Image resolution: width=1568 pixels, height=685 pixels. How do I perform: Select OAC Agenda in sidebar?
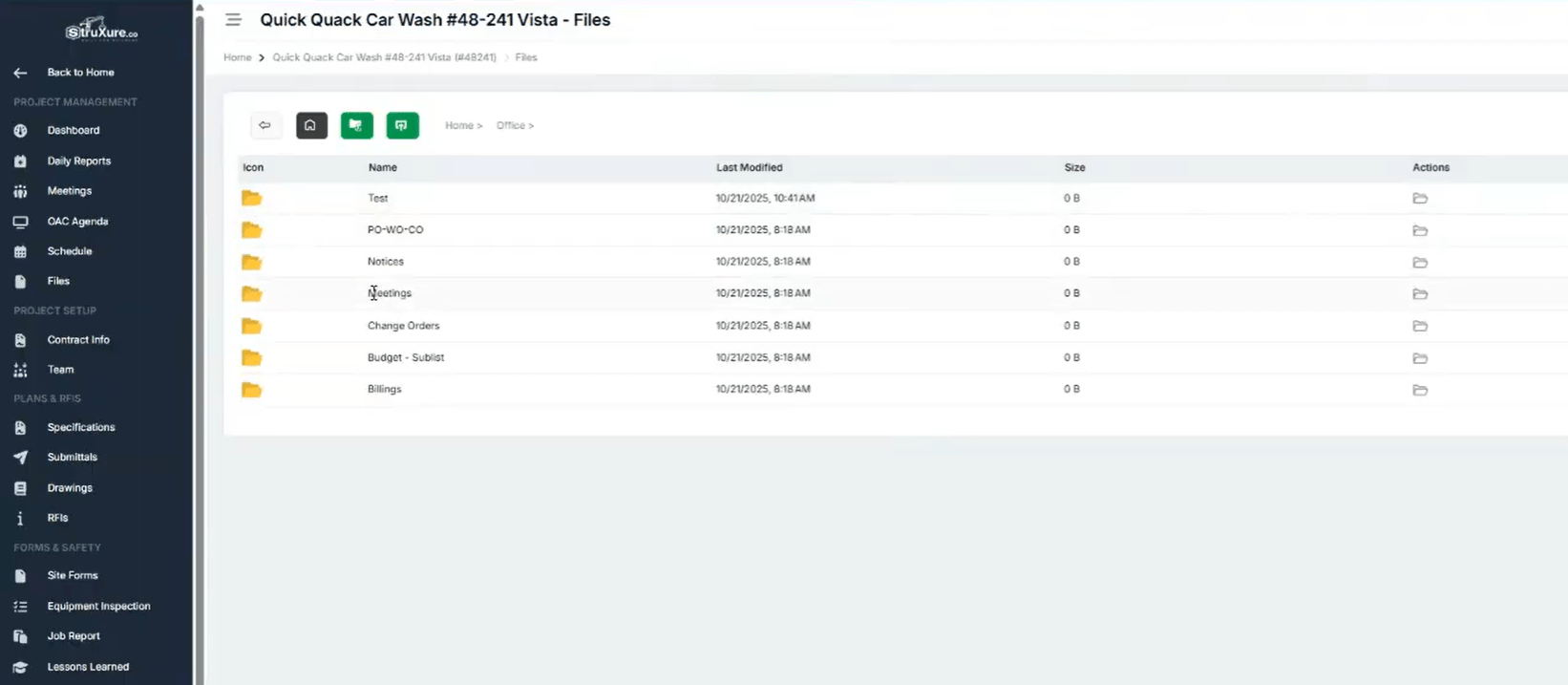pyautogui.click(x=77, y=221)
